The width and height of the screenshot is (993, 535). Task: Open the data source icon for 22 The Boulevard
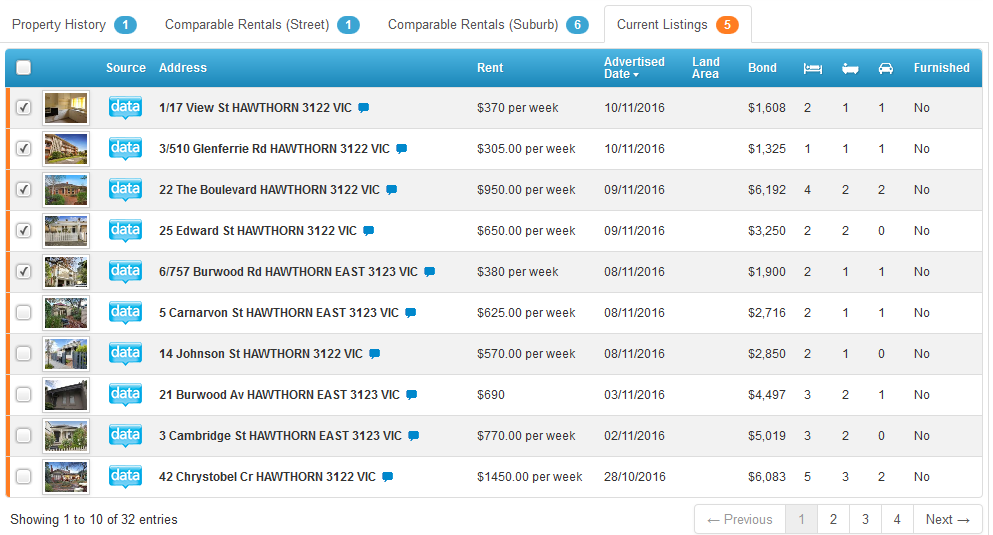[x=125, y=189]
